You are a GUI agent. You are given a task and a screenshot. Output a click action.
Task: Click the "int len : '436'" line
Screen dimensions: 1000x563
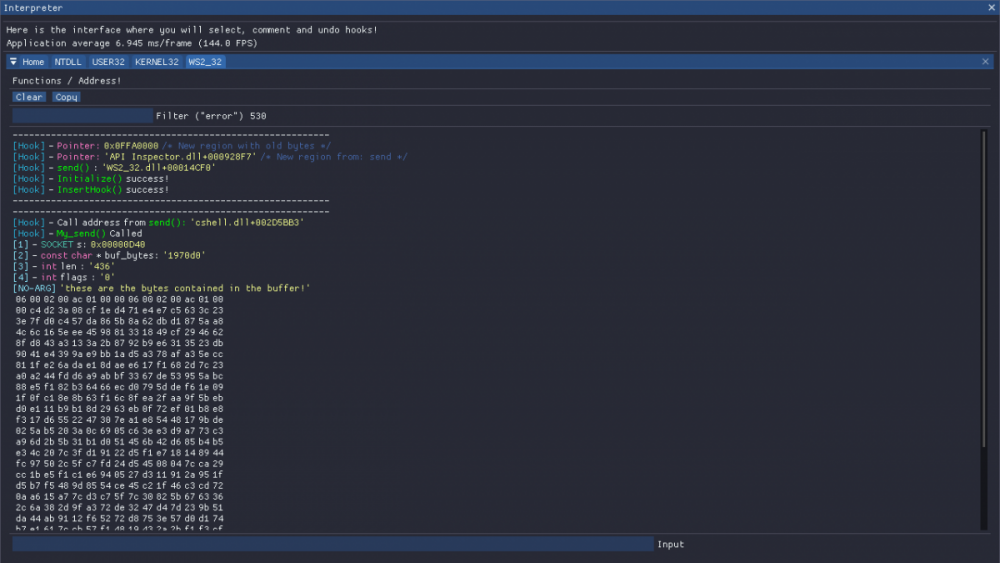[x=64, y=266]
